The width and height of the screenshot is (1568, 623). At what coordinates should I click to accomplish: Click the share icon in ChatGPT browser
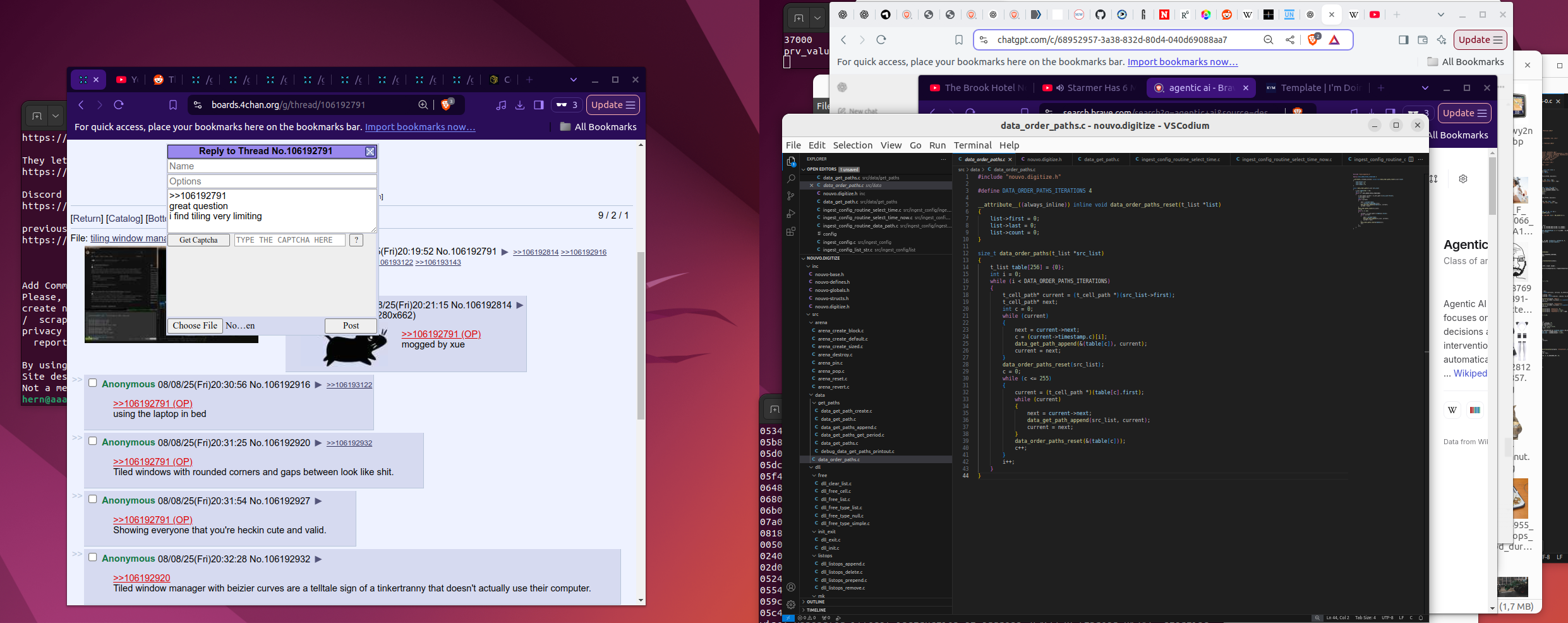1290,40
